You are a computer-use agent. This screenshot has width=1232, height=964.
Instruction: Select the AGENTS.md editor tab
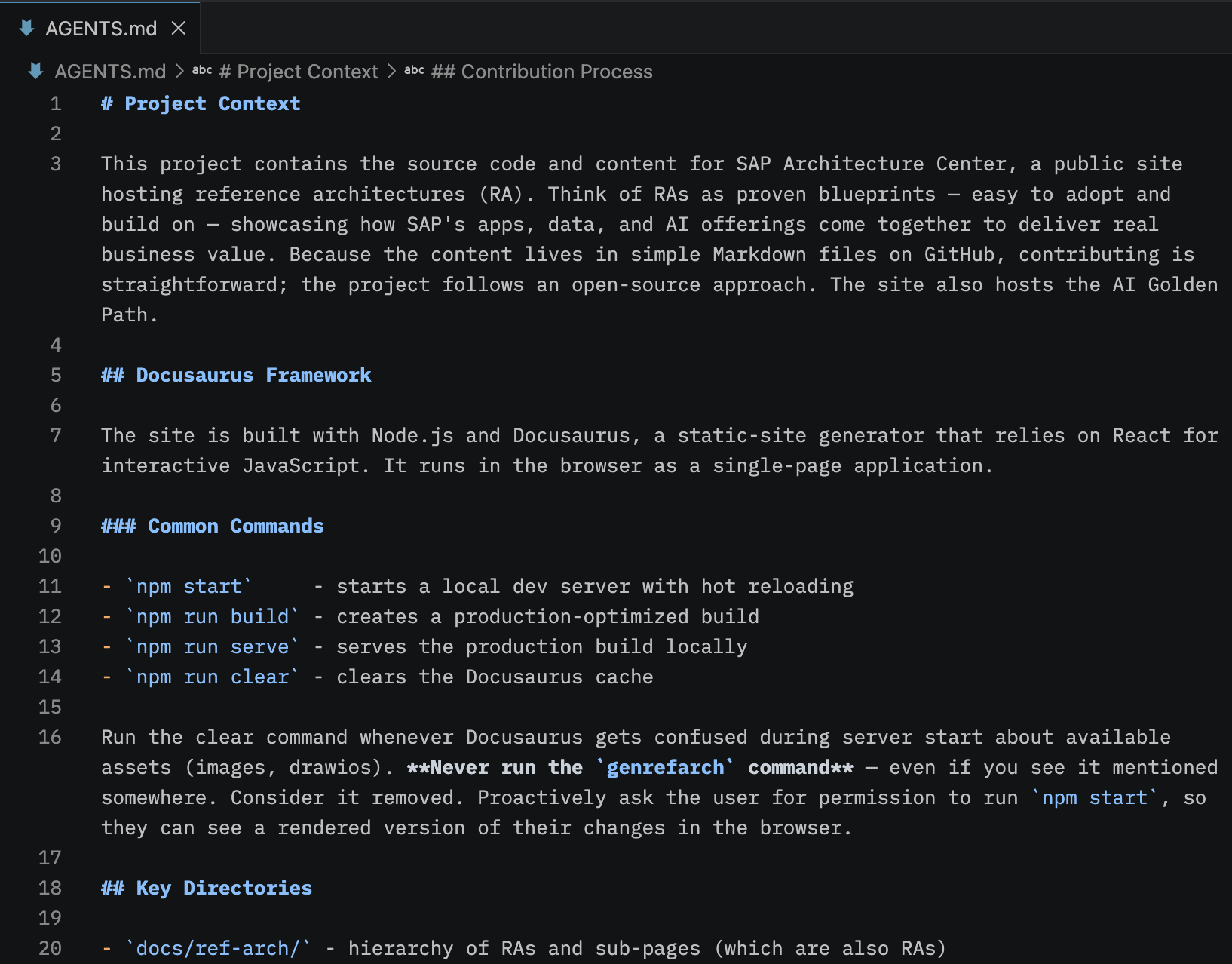(100, 28)
